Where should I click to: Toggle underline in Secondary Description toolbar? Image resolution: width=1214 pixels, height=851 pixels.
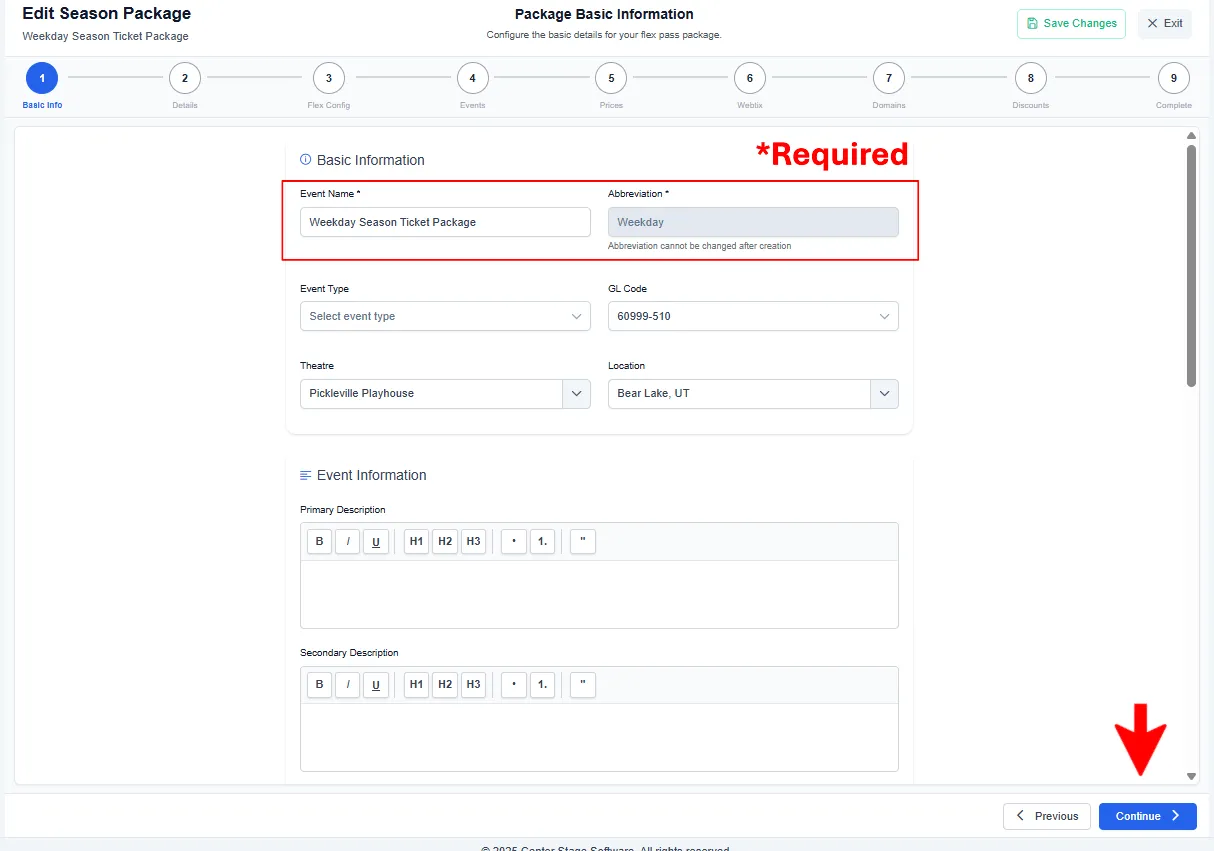click(x=376, y=685)
